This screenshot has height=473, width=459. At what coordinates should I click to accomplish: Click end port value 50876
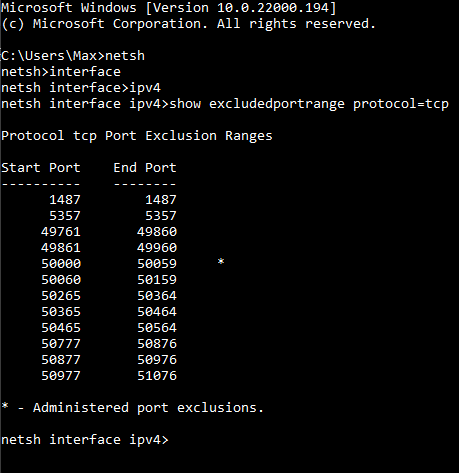pyautogui.click(x=157, y=344)
